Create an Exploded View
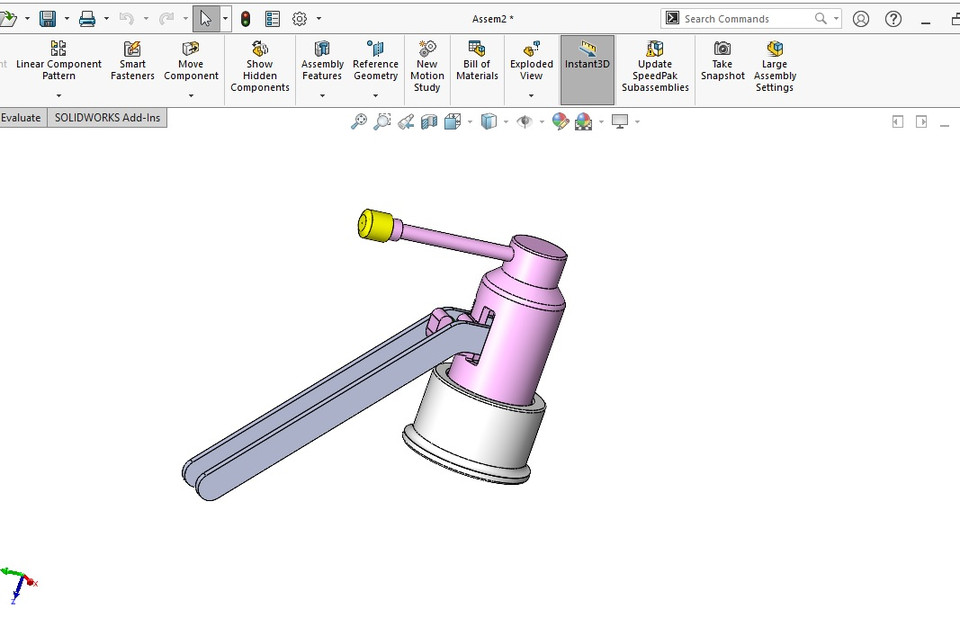This screenshot has height=627, width=960. pos(531,63)
